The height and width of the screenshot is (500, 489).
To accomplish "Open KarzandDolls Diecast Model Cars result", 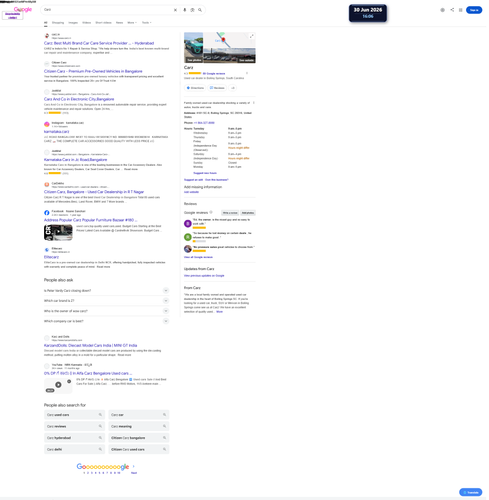I will pyautogui.click(x=90, y=346).
